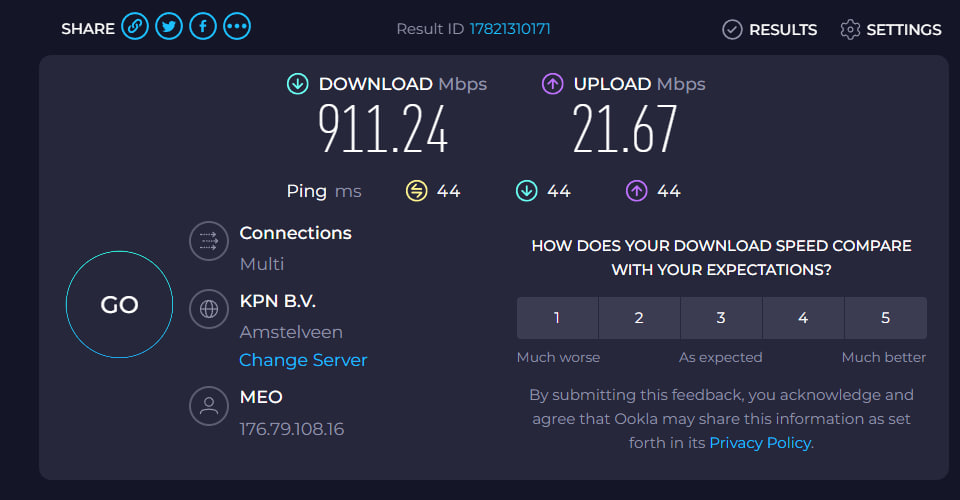Rate download speed as 1

click(557, 318)
